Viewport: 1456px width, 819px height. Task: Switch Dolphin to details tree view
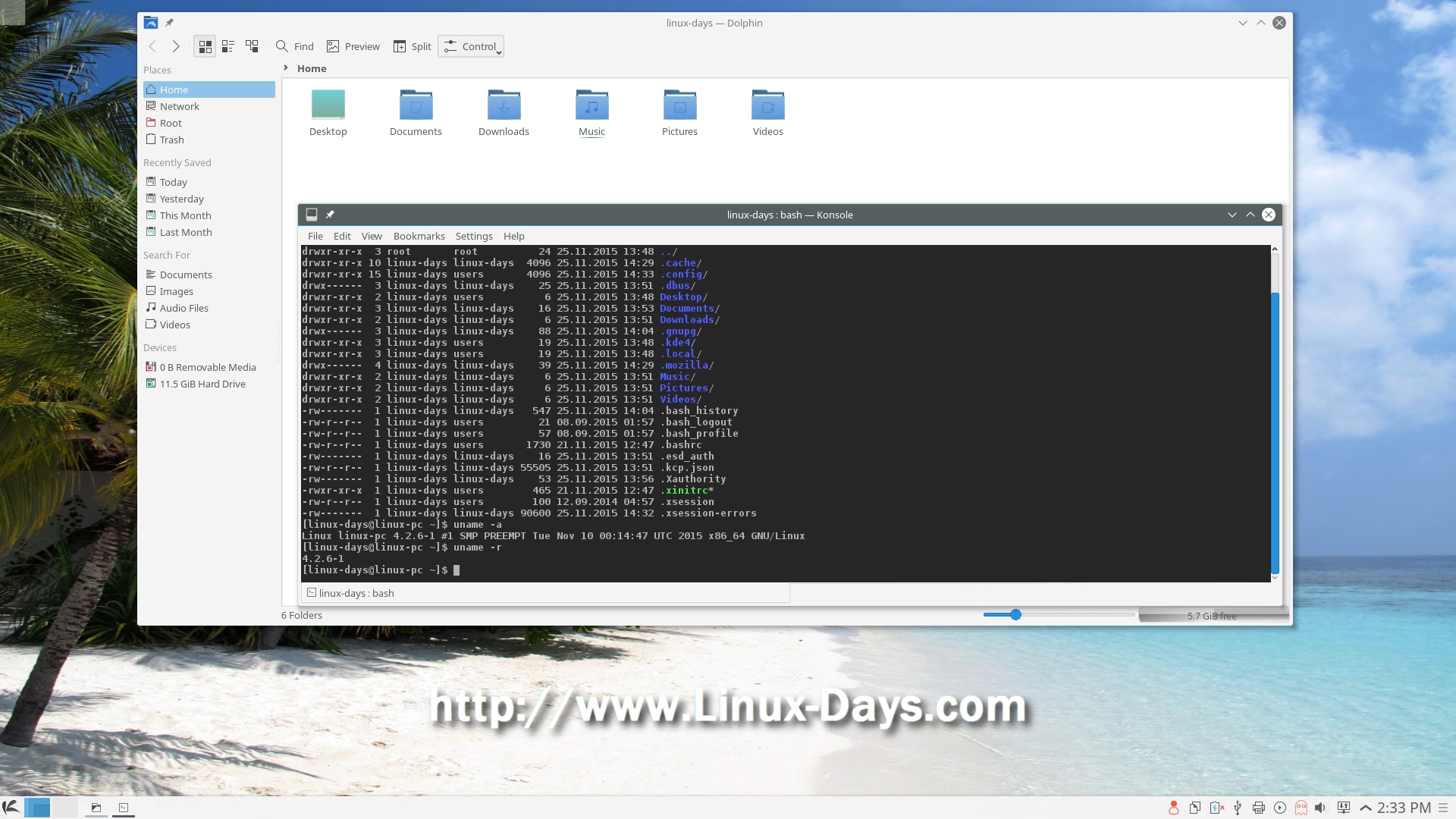click(252, 46)
